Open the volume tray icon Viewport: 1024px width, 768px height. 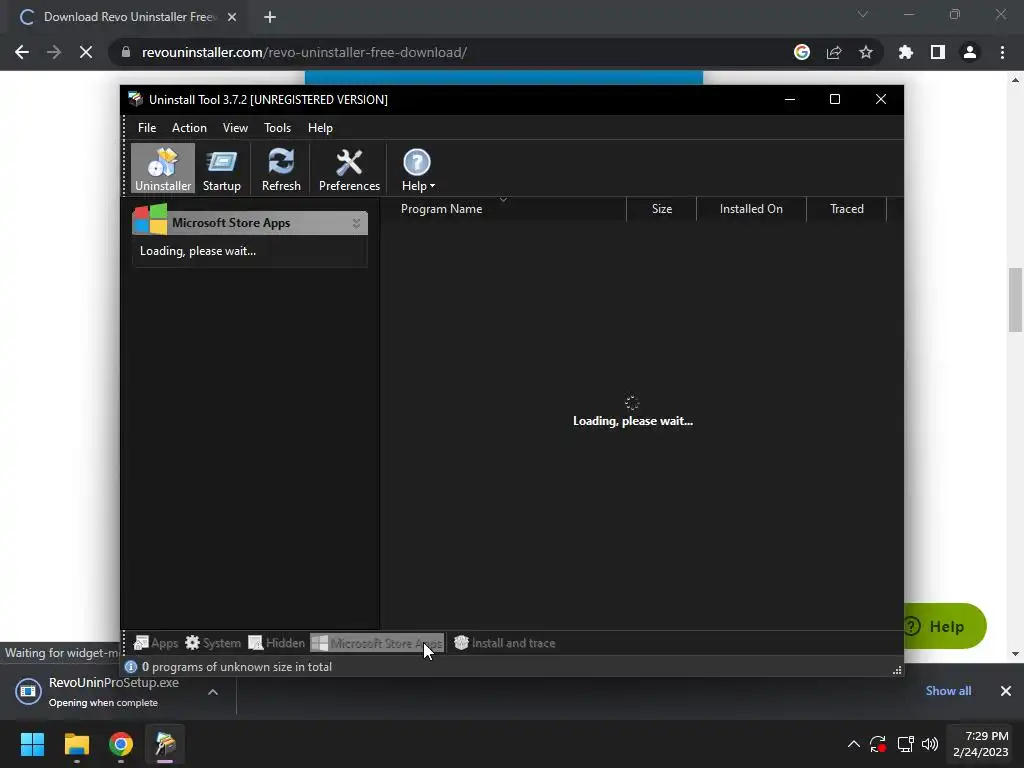click(x=930, y=744)
